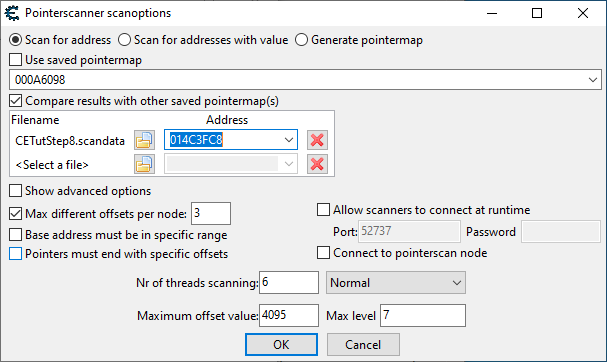Edit the Nr of threads scanning field
The width and height of the screenshot is (607, 362).
click(289, 282)
